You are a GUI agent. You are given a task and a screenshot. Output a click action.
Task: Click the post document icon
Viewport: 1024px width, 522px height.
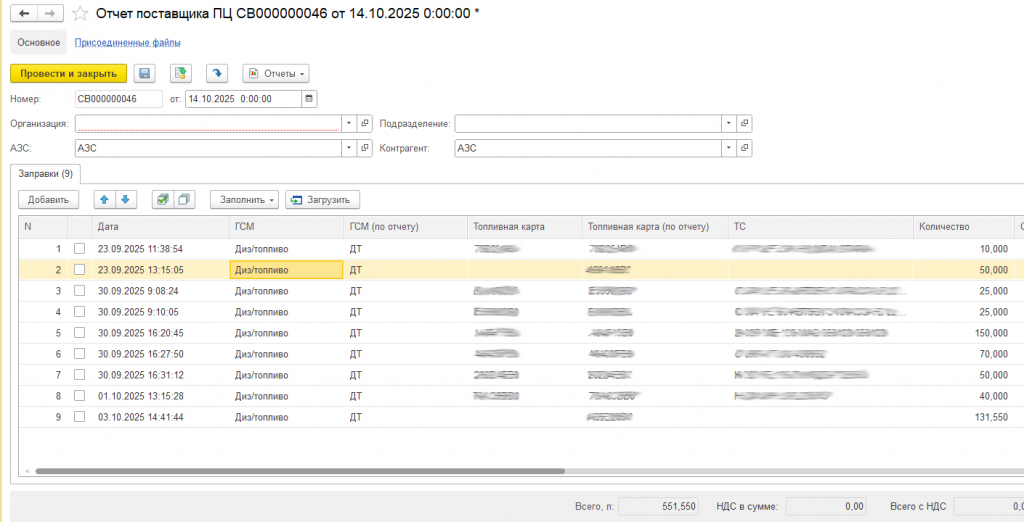pyautogui.click(x=181, y=74)
